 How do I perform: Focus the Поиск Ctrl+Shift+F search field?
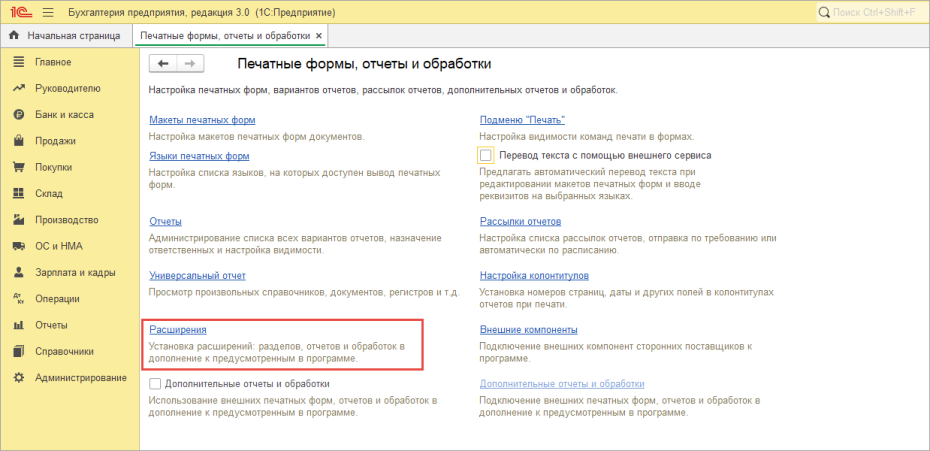(x=871, y=12)
